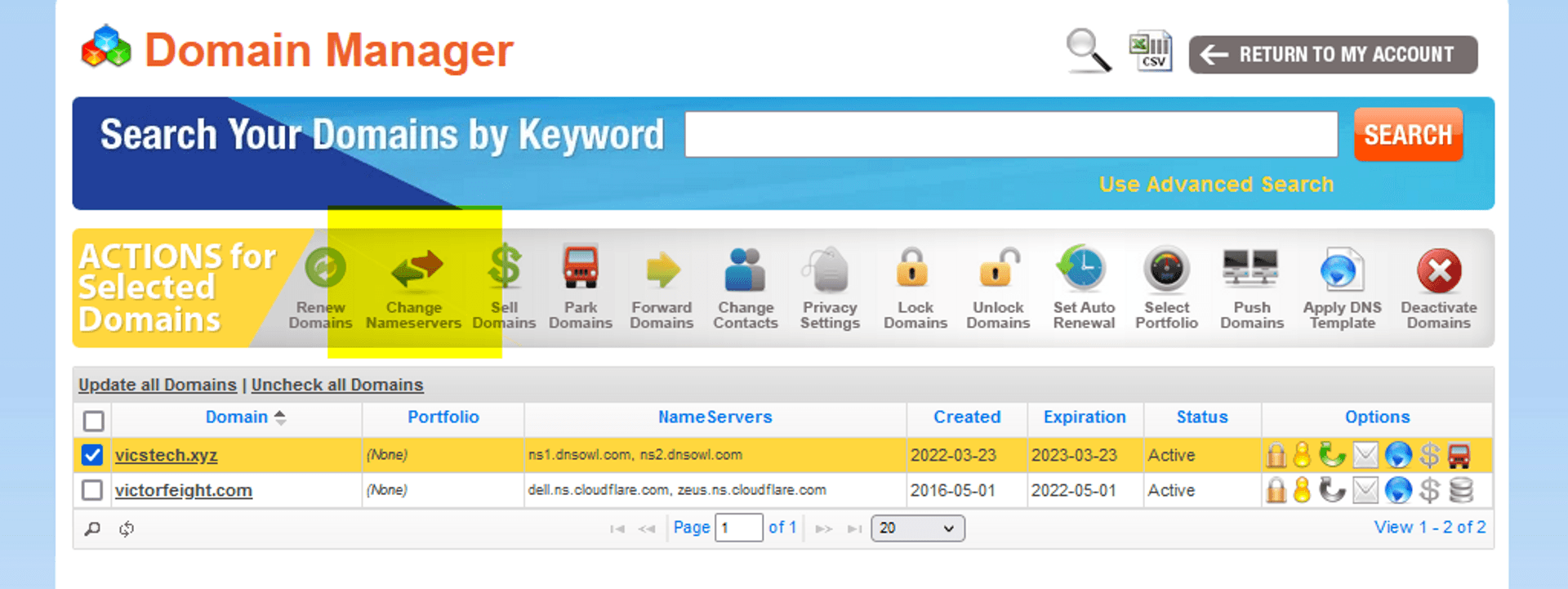Open the rows-per-page dropdown showing 20
The image size is (1568, 589).
tap(918, 528)
